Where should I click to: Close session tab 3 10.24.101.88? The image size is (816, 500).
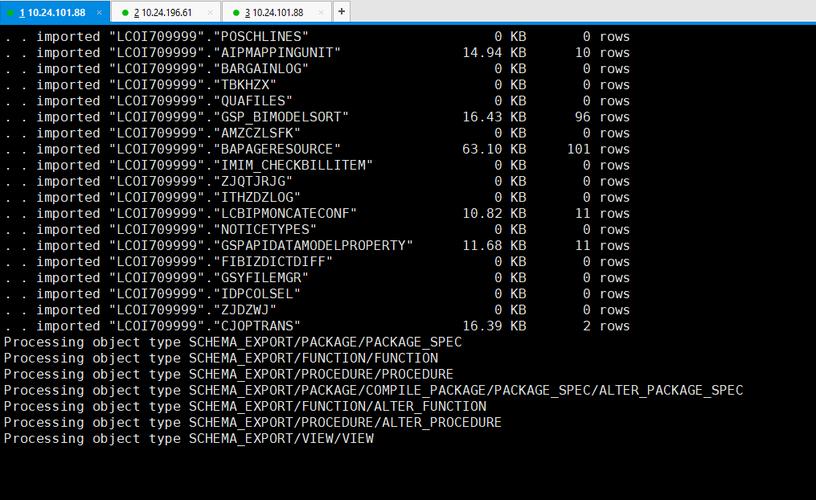[x=320, y=13]
